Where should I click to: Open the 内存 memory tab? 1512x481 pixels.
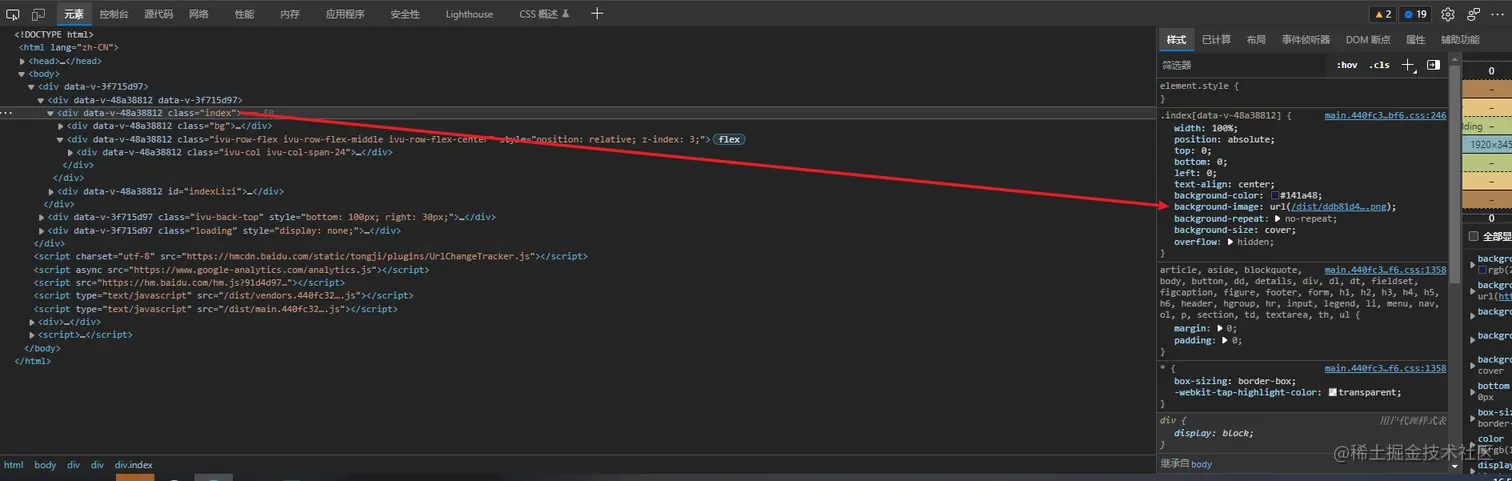(290, 14)
